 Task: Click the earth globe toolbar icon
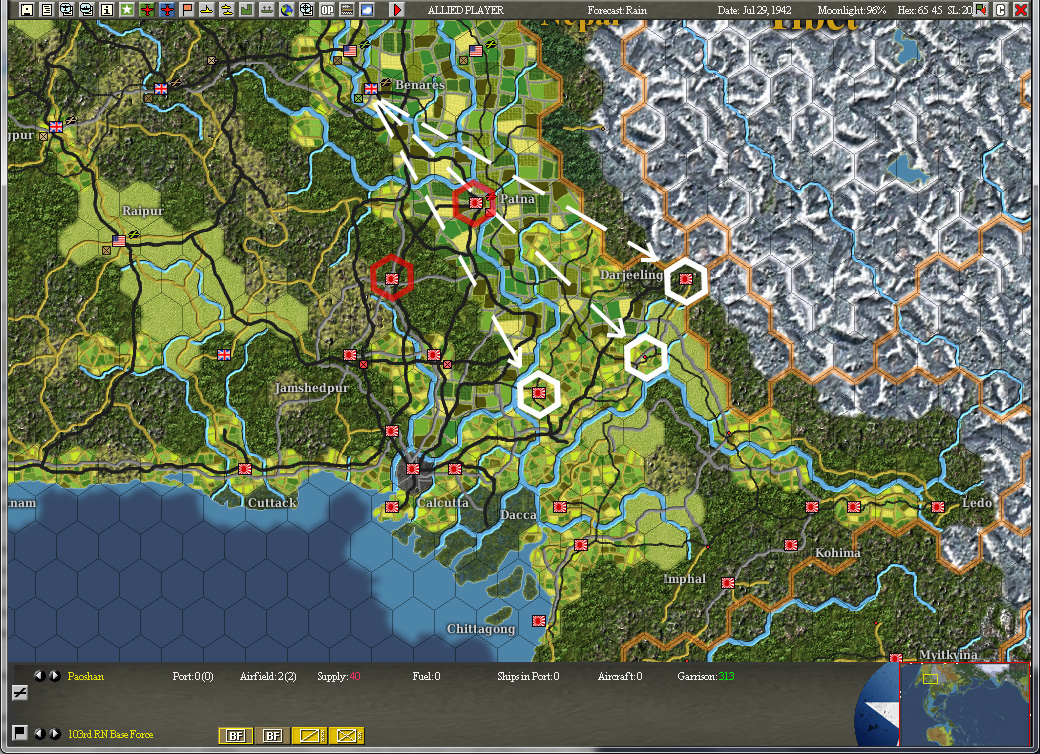point(286,9)
